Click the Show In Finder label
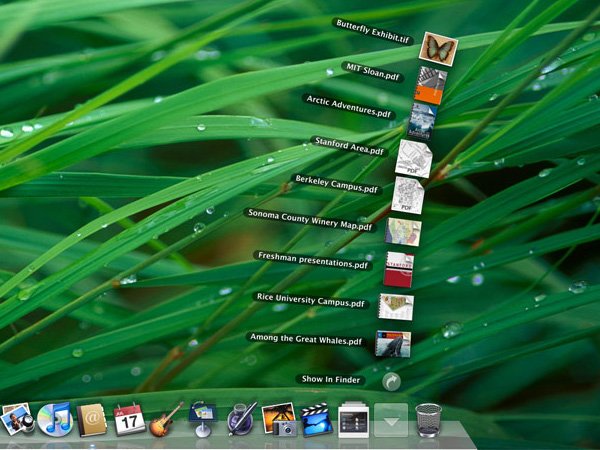This screenshot has height=450, width=600. click(331, 379)
